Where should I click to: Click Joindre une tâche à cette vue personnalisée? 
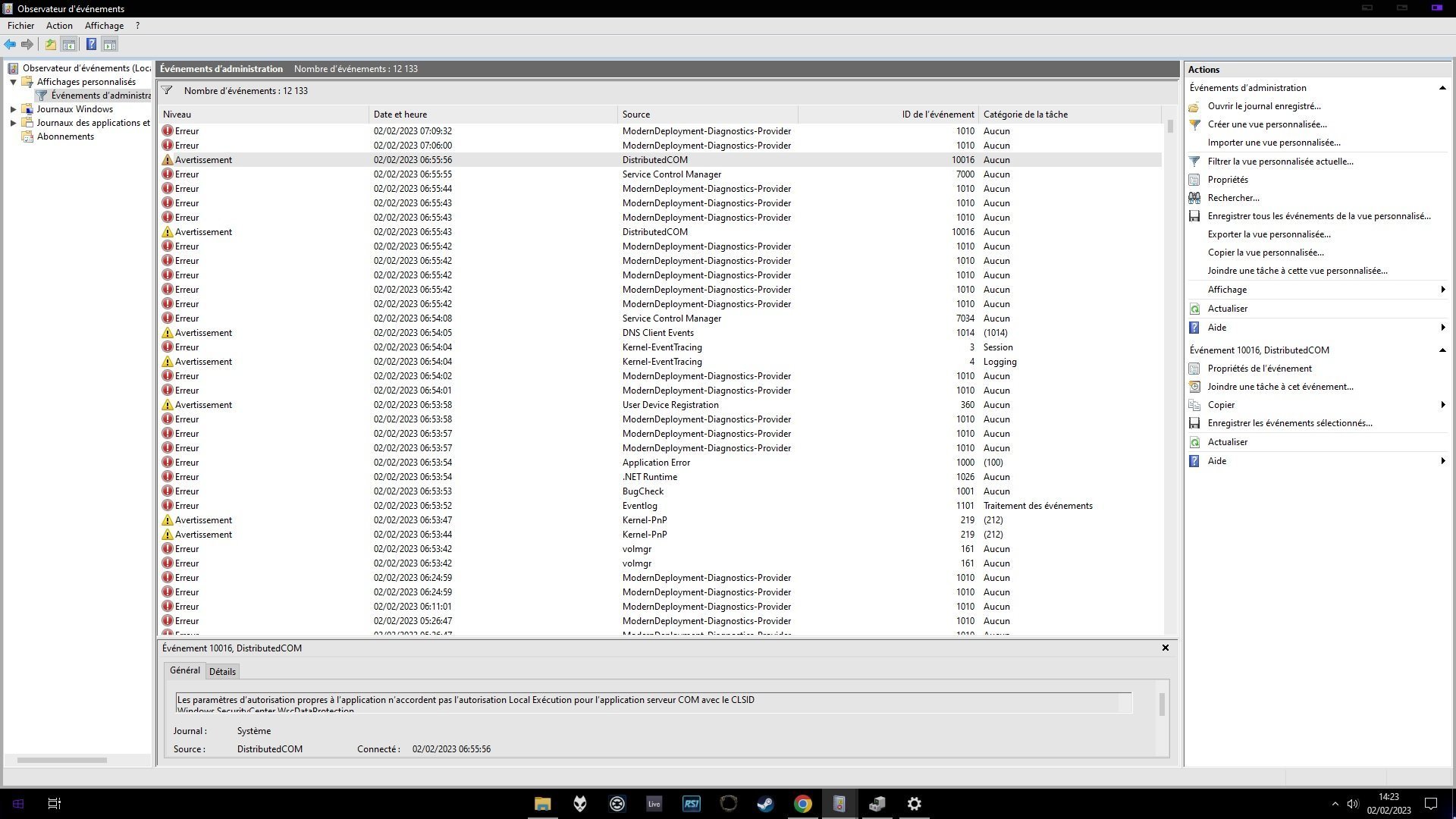click(x=1298, y=271)
